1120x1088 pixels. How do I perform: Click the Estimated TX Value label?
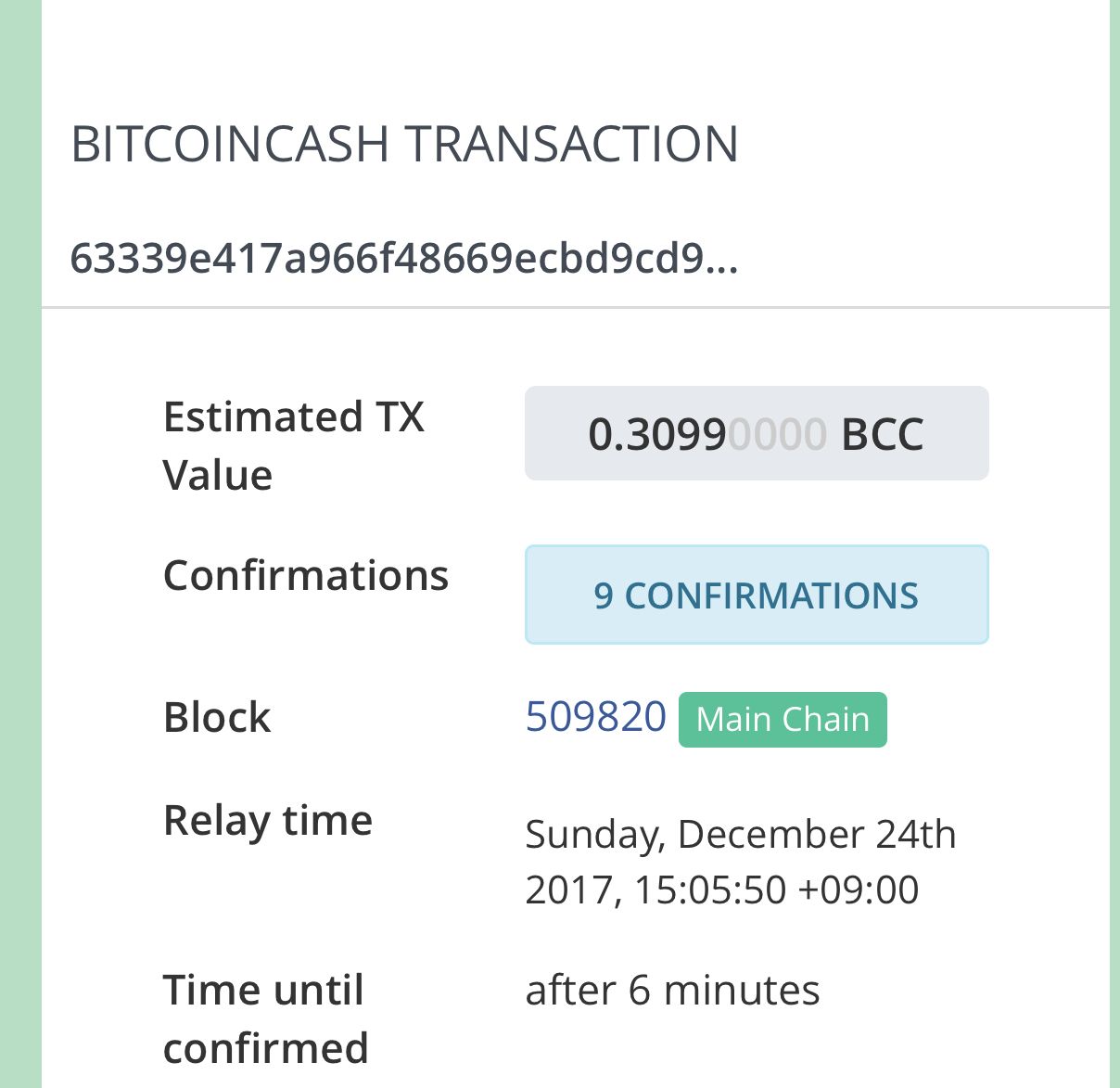coord(293,445)
